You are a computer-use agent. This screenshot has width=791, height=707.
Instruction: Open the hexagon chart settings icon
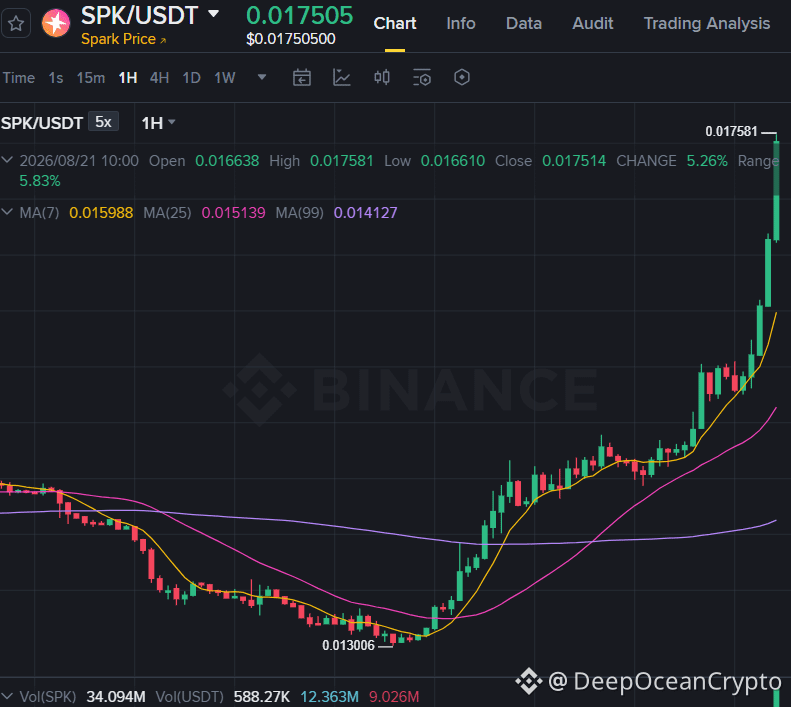[462, 77]
